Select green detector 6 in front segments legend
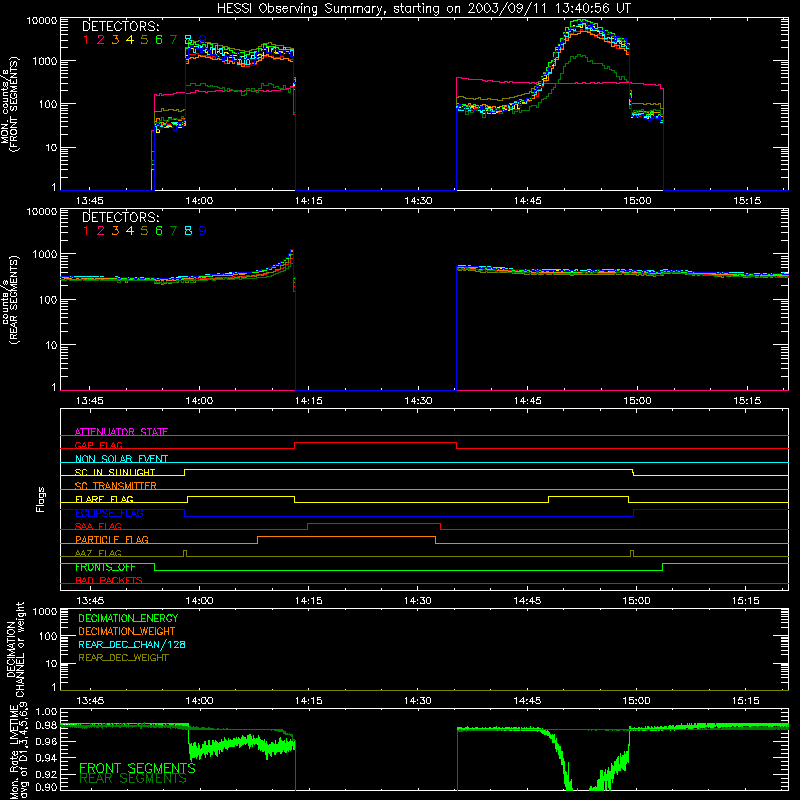Screen dimensions: 800x800 tap(159, 40)
